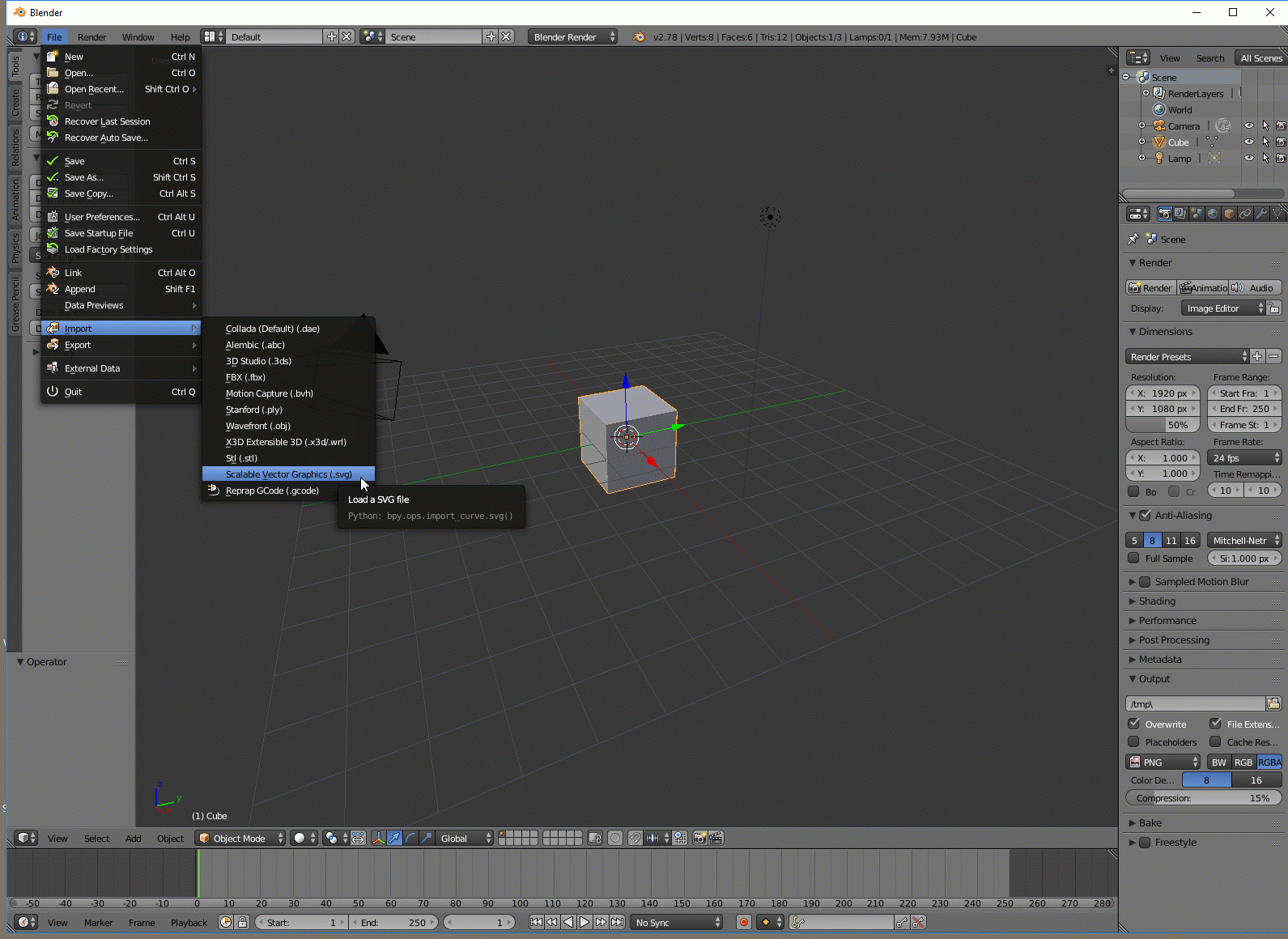
Task: Jump to the timeline start frame
Action: pyautogui.click(x=536, y=922)
